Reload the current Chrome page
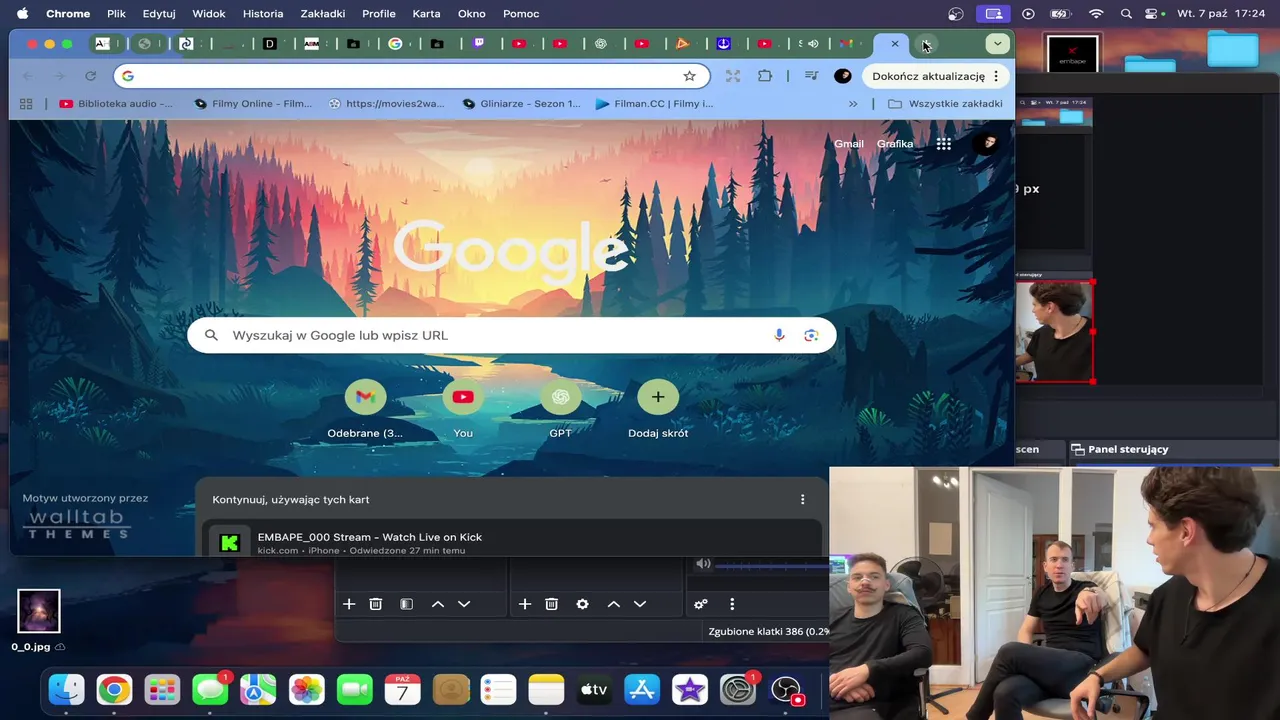Viewport: 1280px width, 720px height. [90, 76]
